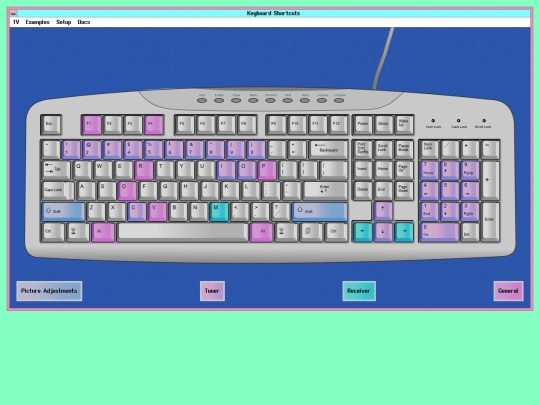Click the Num Lock key
This screenshot has height=405, width=540.
429,149
